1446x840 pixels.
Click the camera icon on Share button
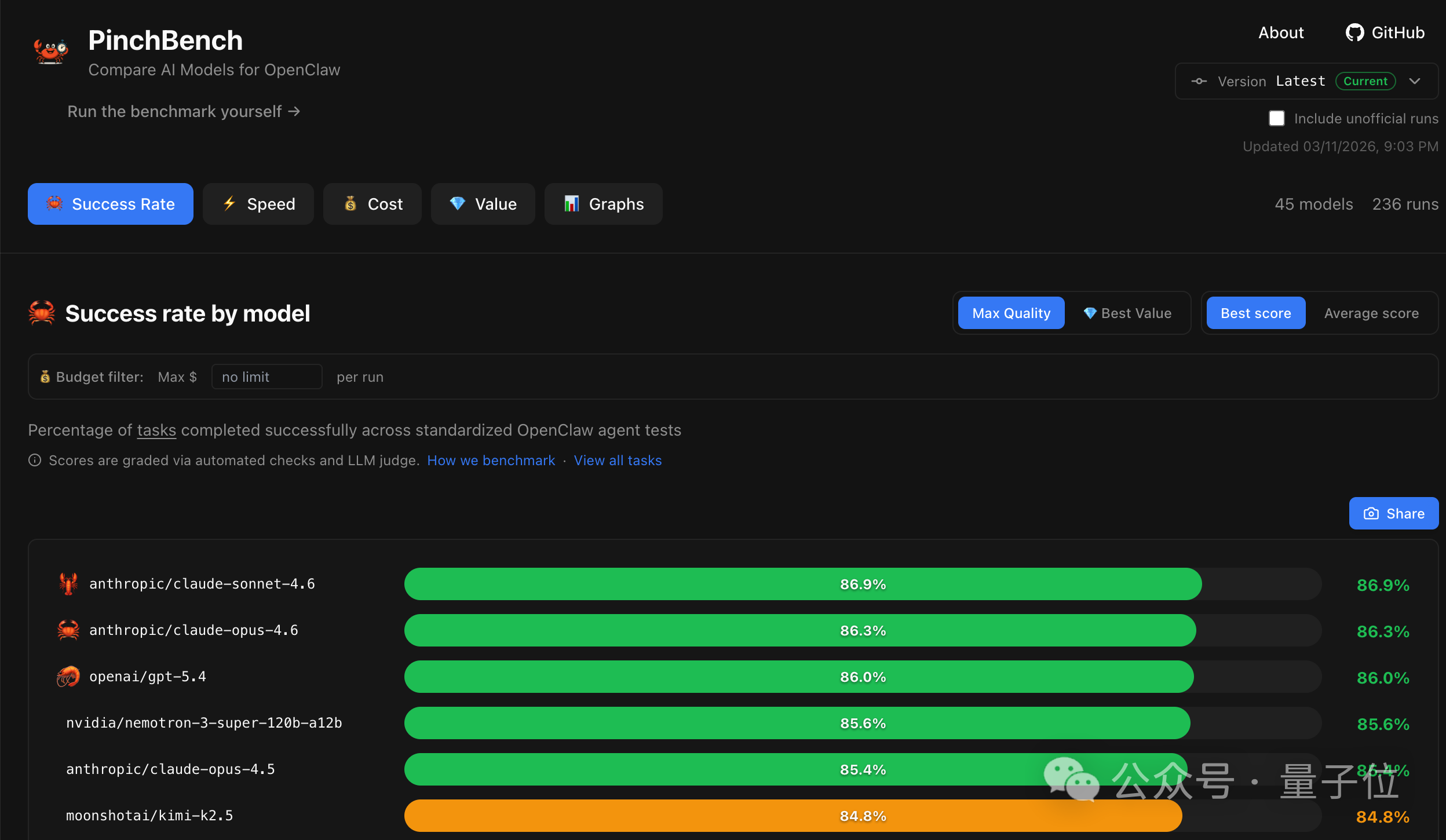[1371, 513]
